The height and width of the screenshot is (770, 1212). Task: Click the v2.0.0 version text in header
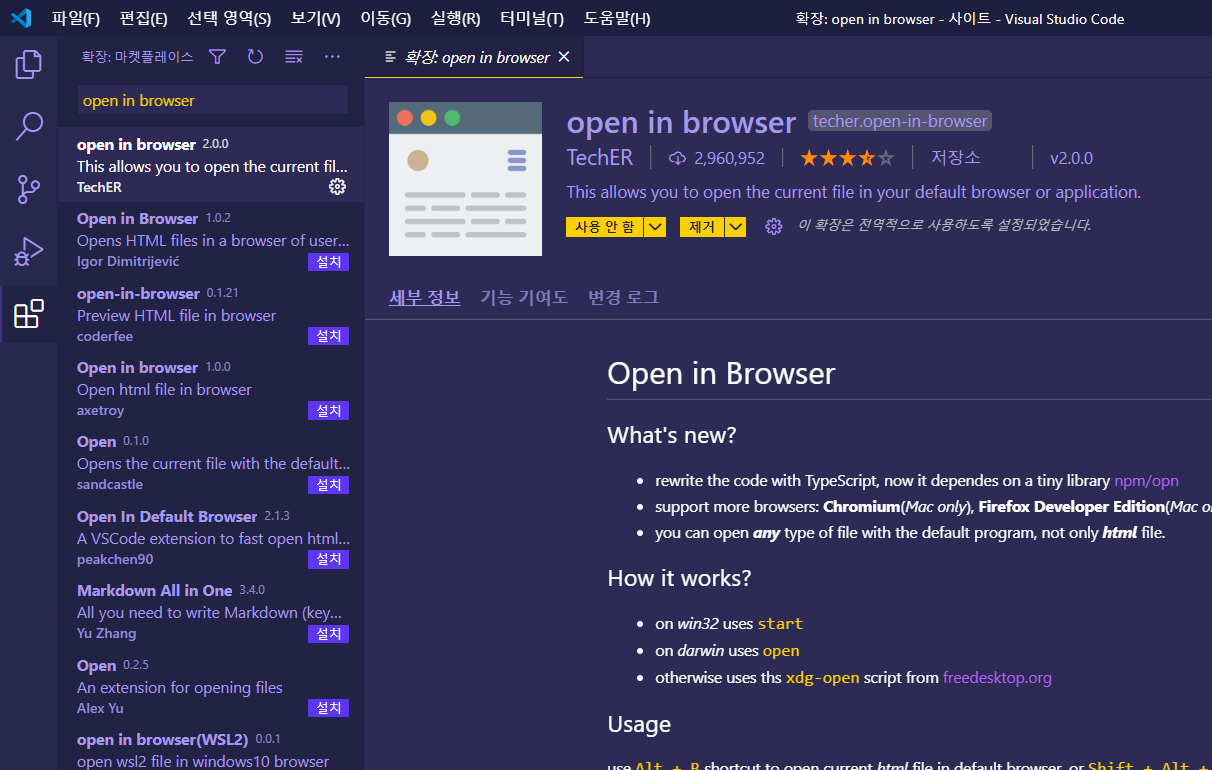coord(1071,158)
